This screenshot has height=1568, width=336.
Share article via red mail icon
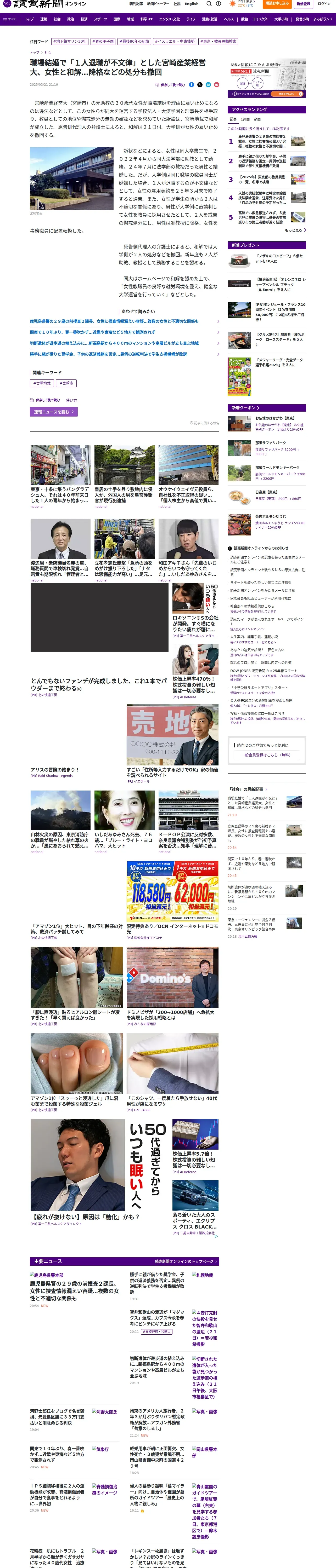pos(216,85)
